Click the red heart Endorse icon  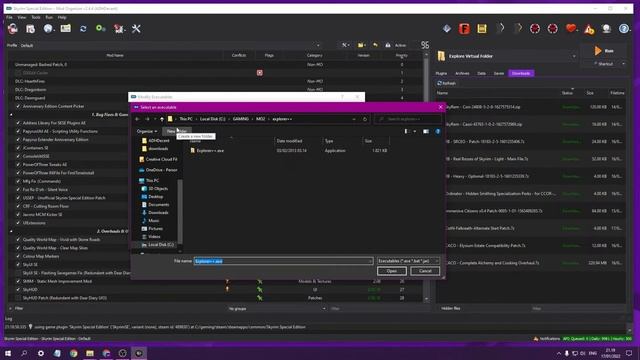point(571,29)
